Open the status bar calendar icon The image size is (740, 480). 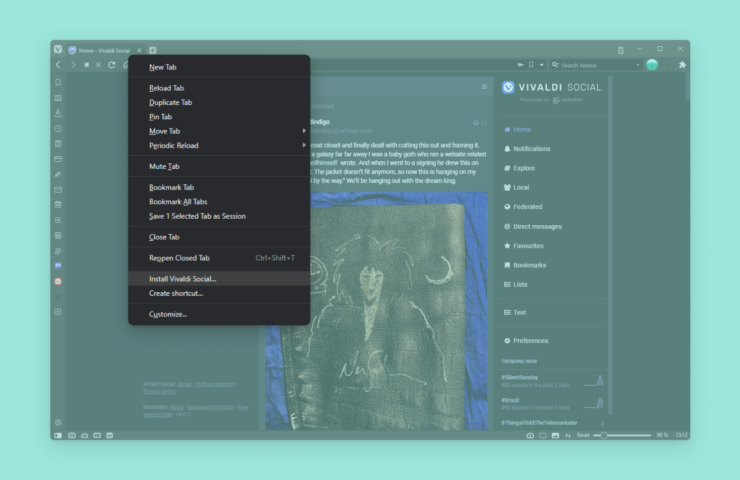[109, 435]
